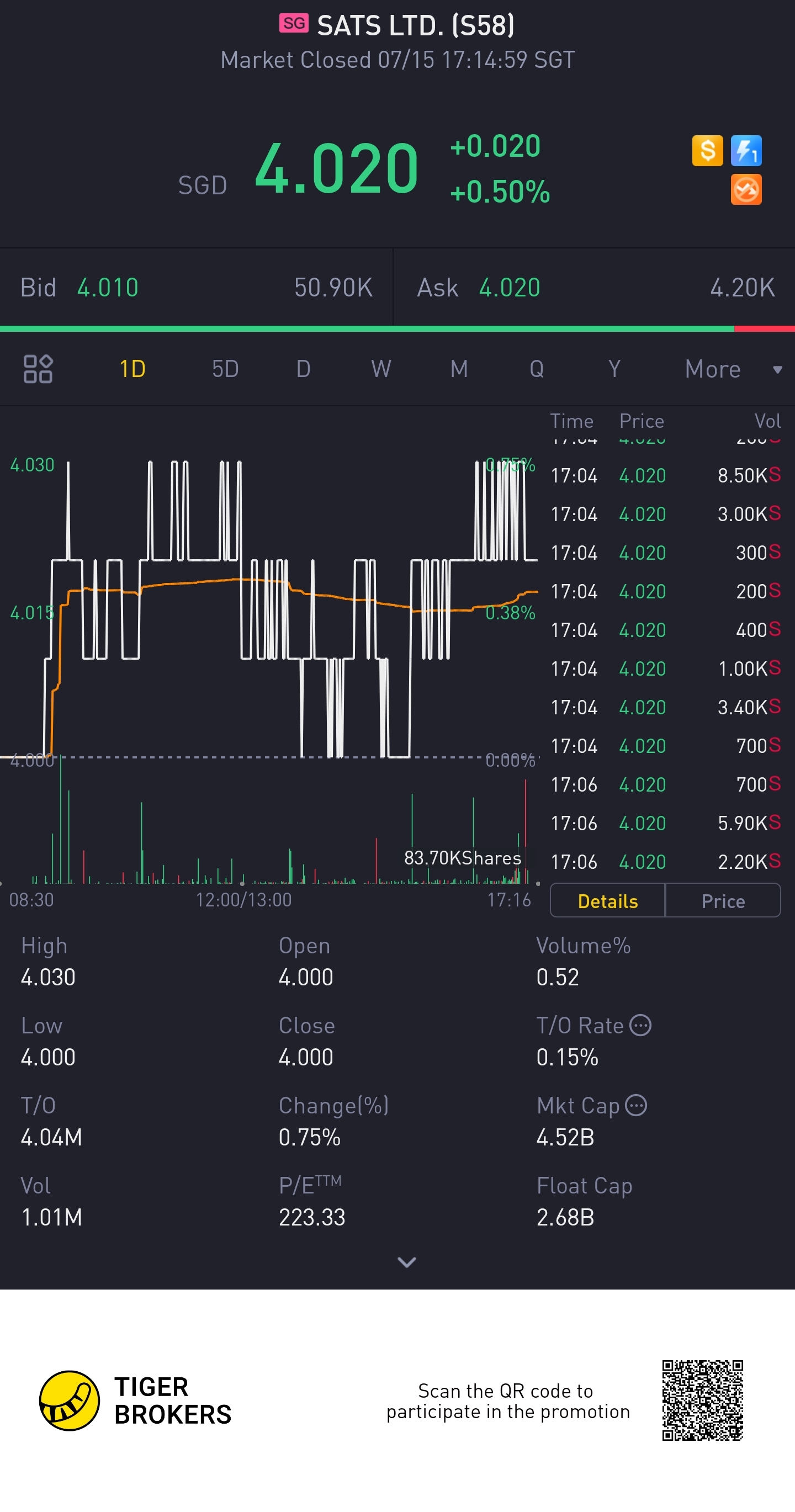Tap the SGD currency label

pos(203,185)
